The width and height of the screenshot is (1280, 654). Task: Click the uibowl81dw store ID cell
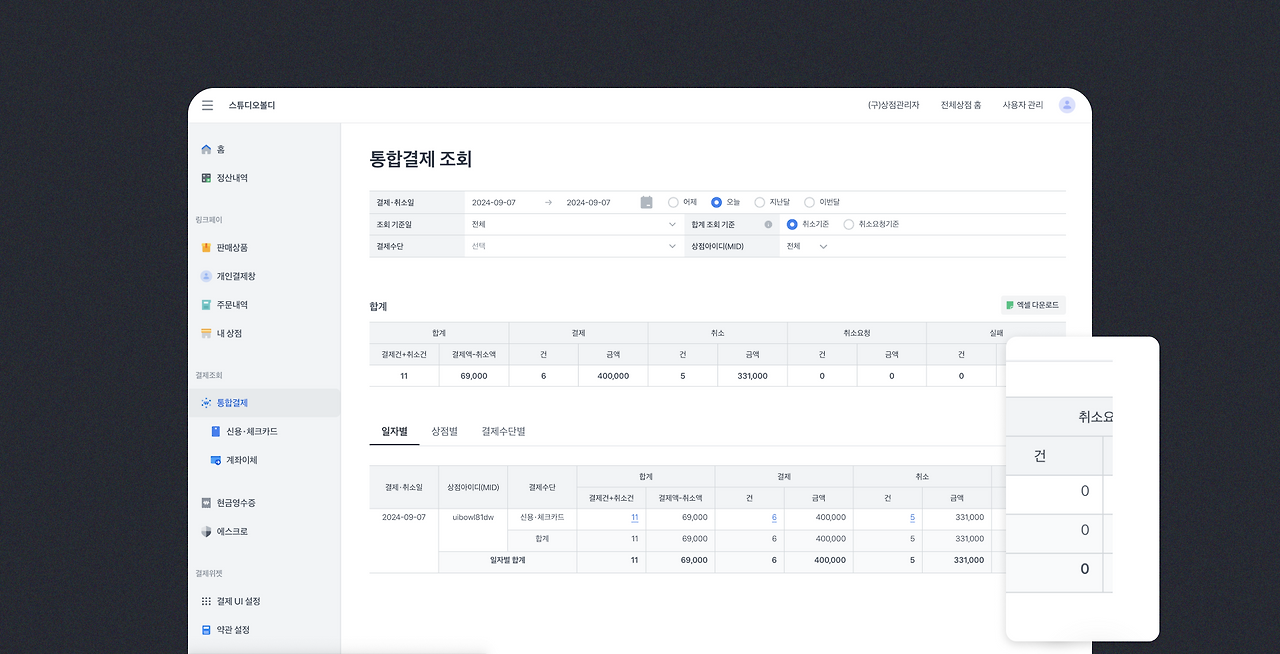[x=473, y=517]
